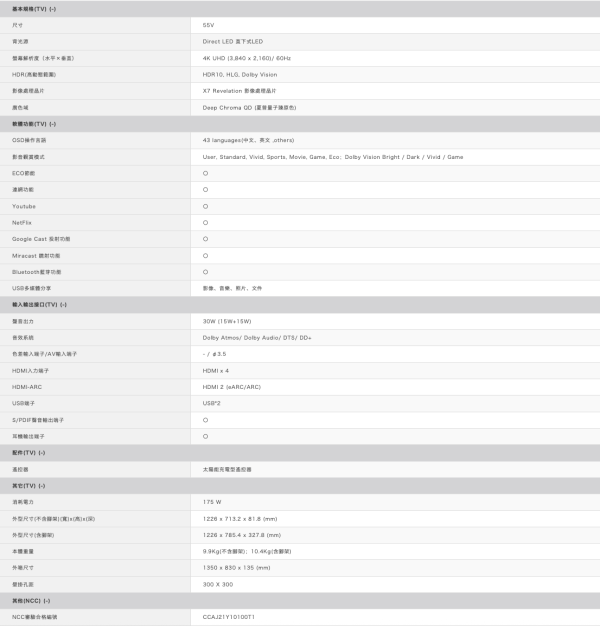The height and width of the screenshot is (626, 600).
Task: Collapse the 輸入輸出接口(TV) section
Action: 40,304
